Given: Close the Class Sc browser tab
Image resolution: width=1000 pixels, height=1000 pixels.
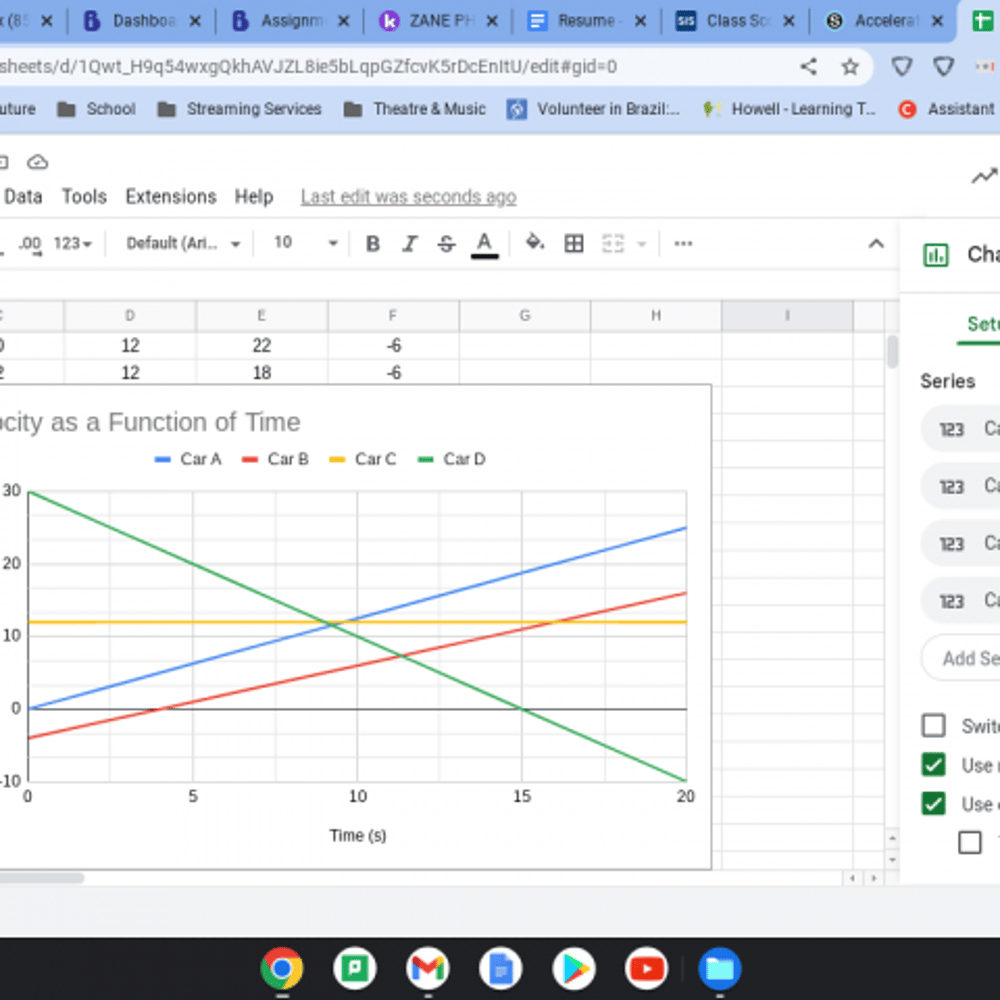Looking at the screenshot, I should tap(789, 22).
